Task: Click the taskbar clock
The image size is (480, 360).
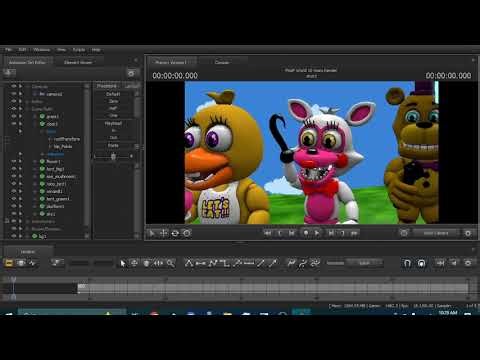Action: [448, 313]
